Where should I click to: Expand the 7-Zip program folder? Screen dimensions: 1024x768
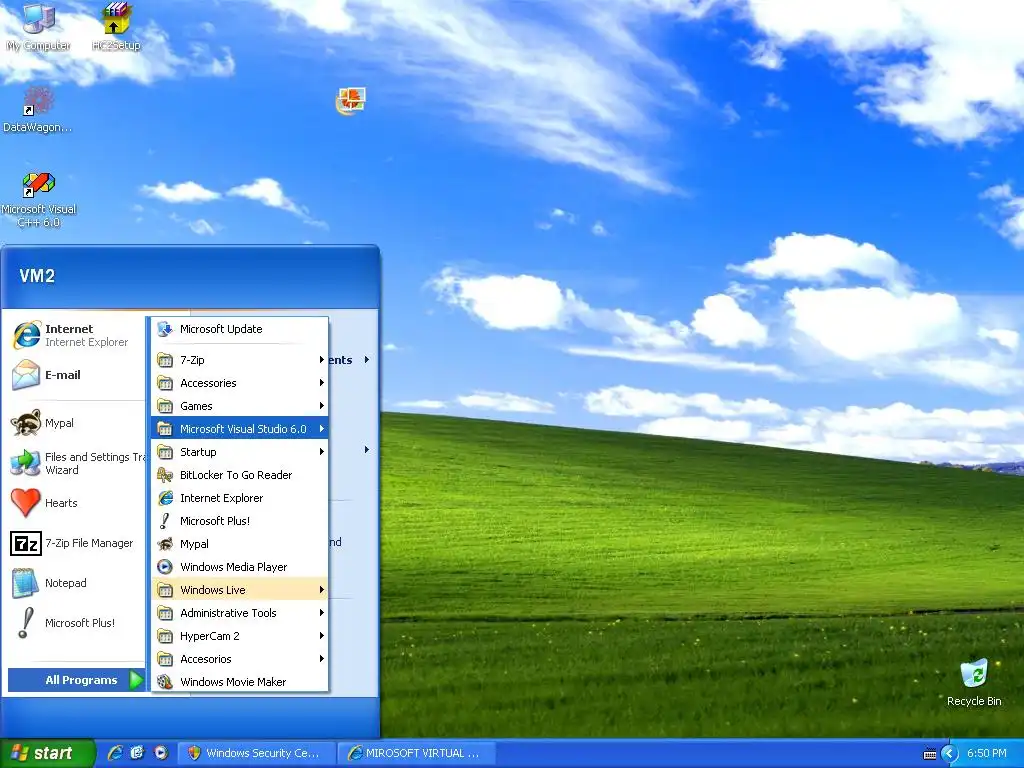tap(240, 360)
